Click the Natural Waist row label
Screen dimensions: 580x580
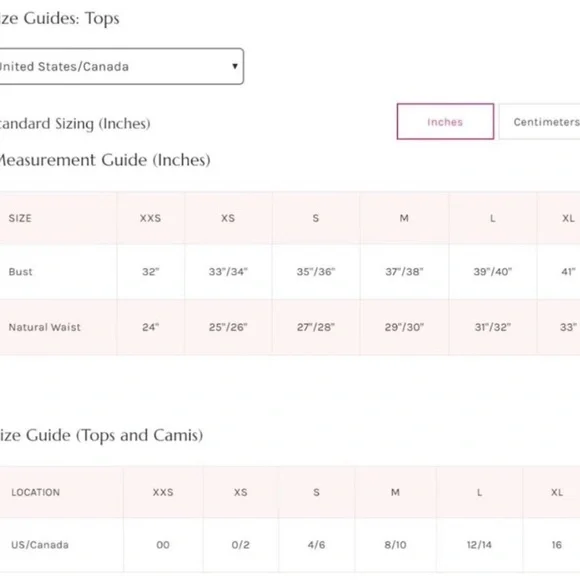click(44, 327)
